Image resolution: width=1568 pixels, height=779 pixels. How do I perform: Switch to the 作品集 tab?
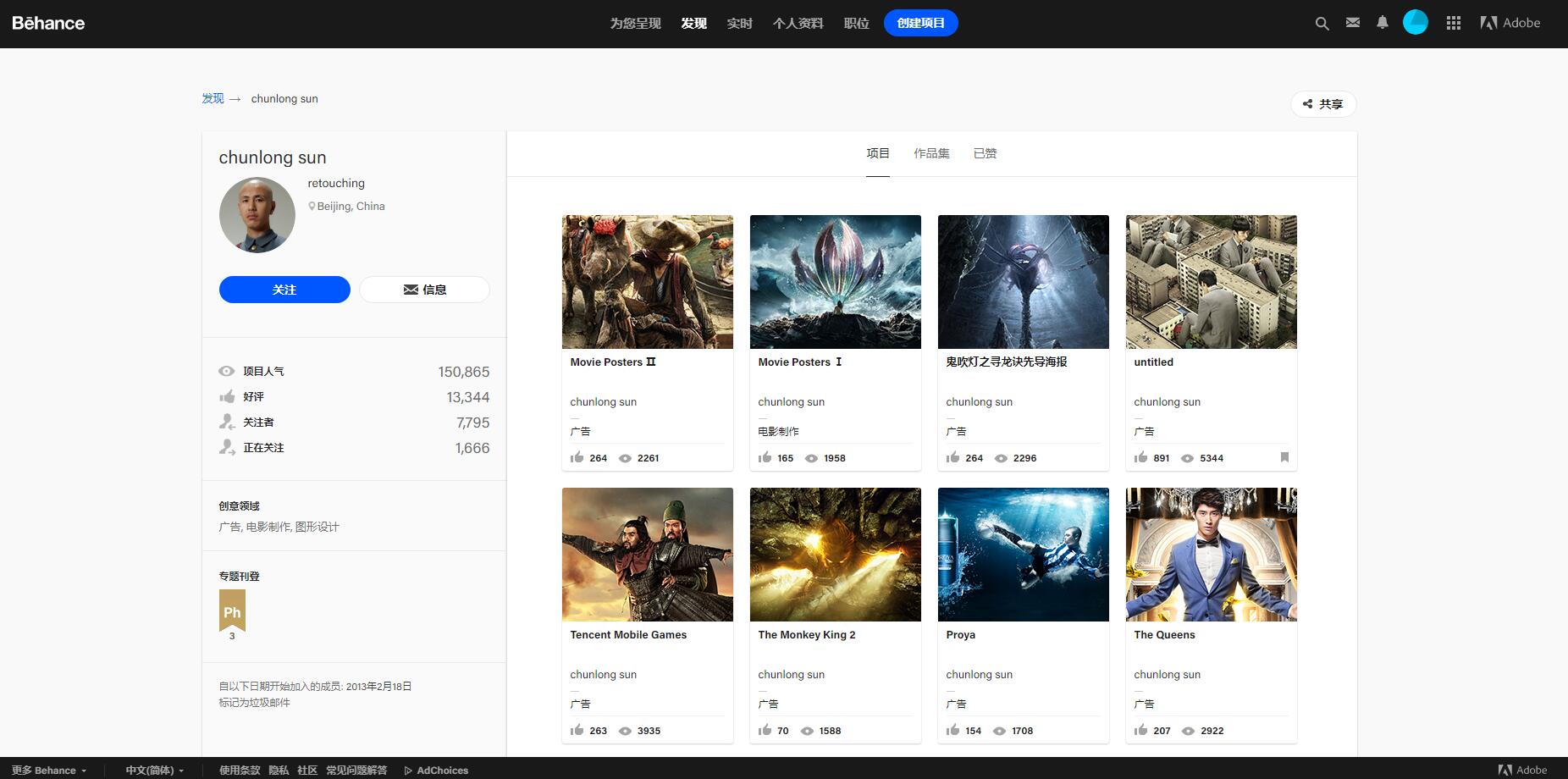click(x=931, y=153)
